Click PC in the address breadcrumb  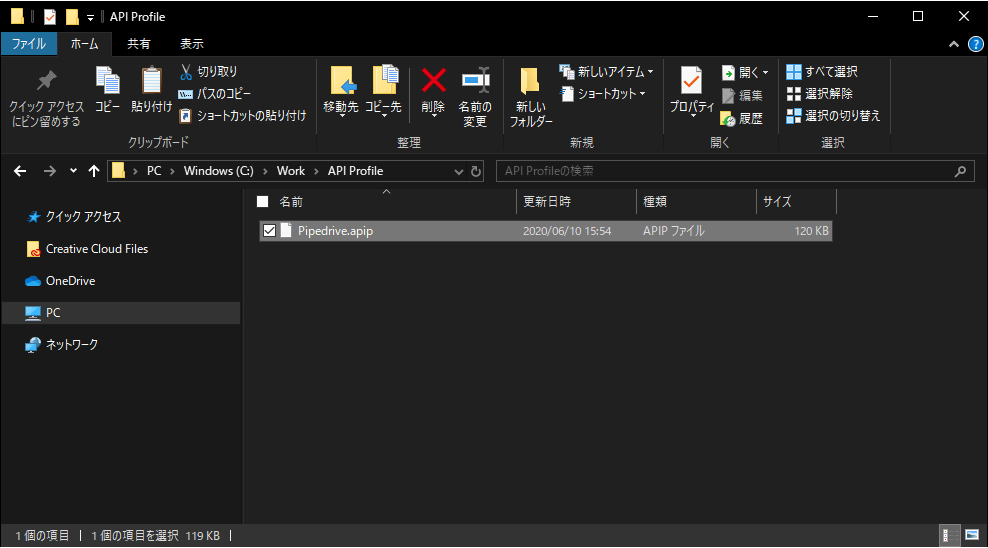154,171
